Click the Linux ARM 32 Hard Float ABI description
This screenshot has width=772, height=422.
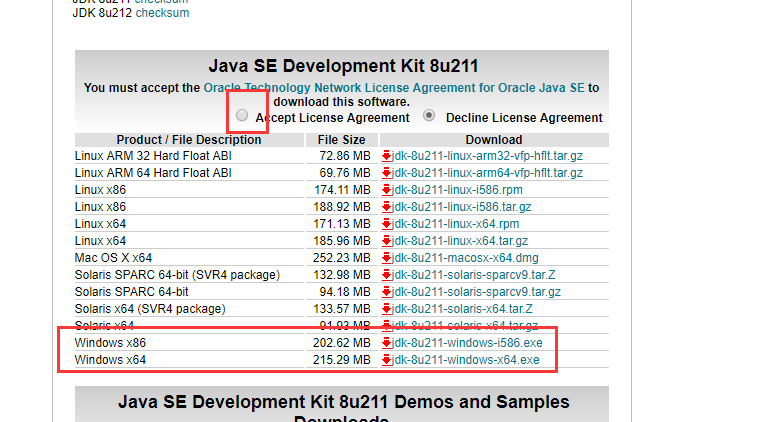pyautogui.click(x=153, y=156)
